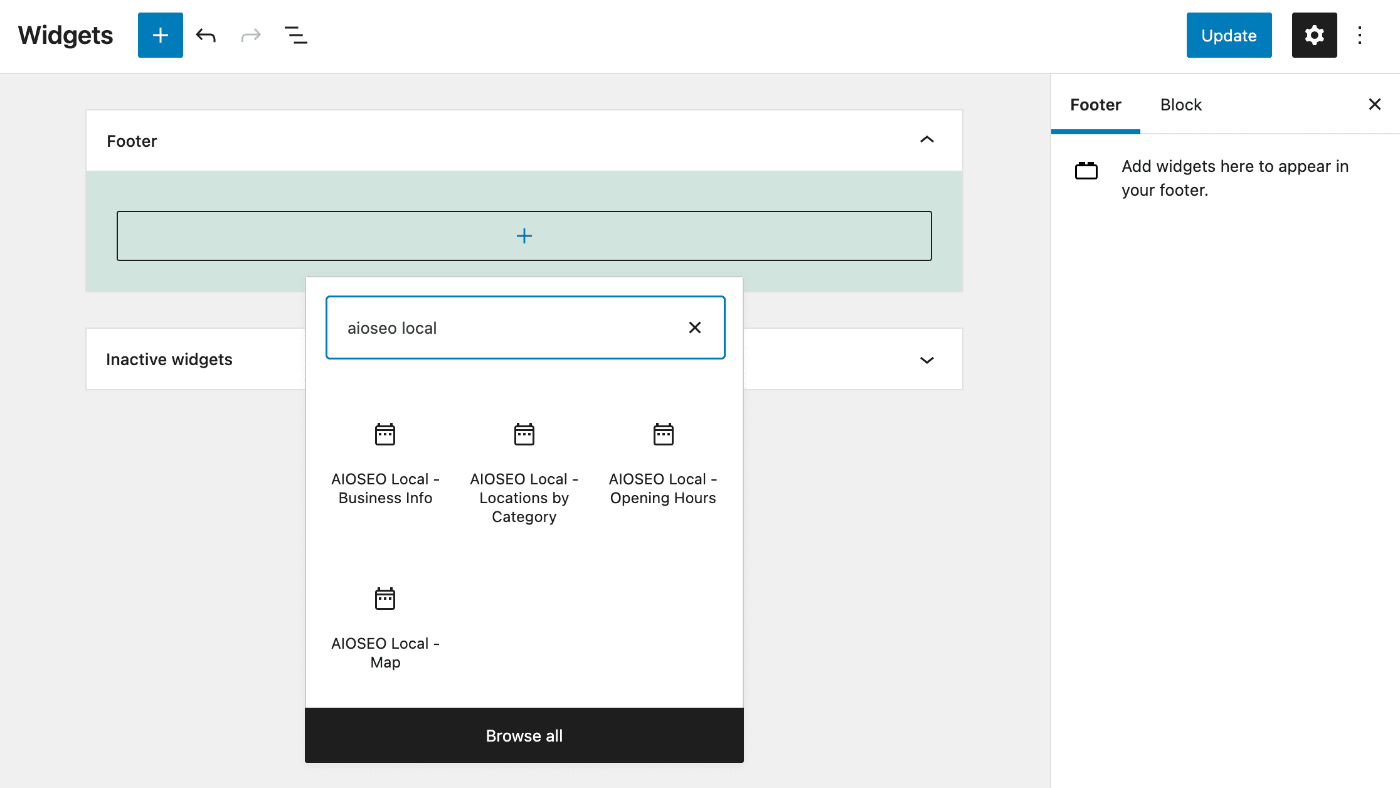Click the Footer panel title text

(x=132, y=141)
